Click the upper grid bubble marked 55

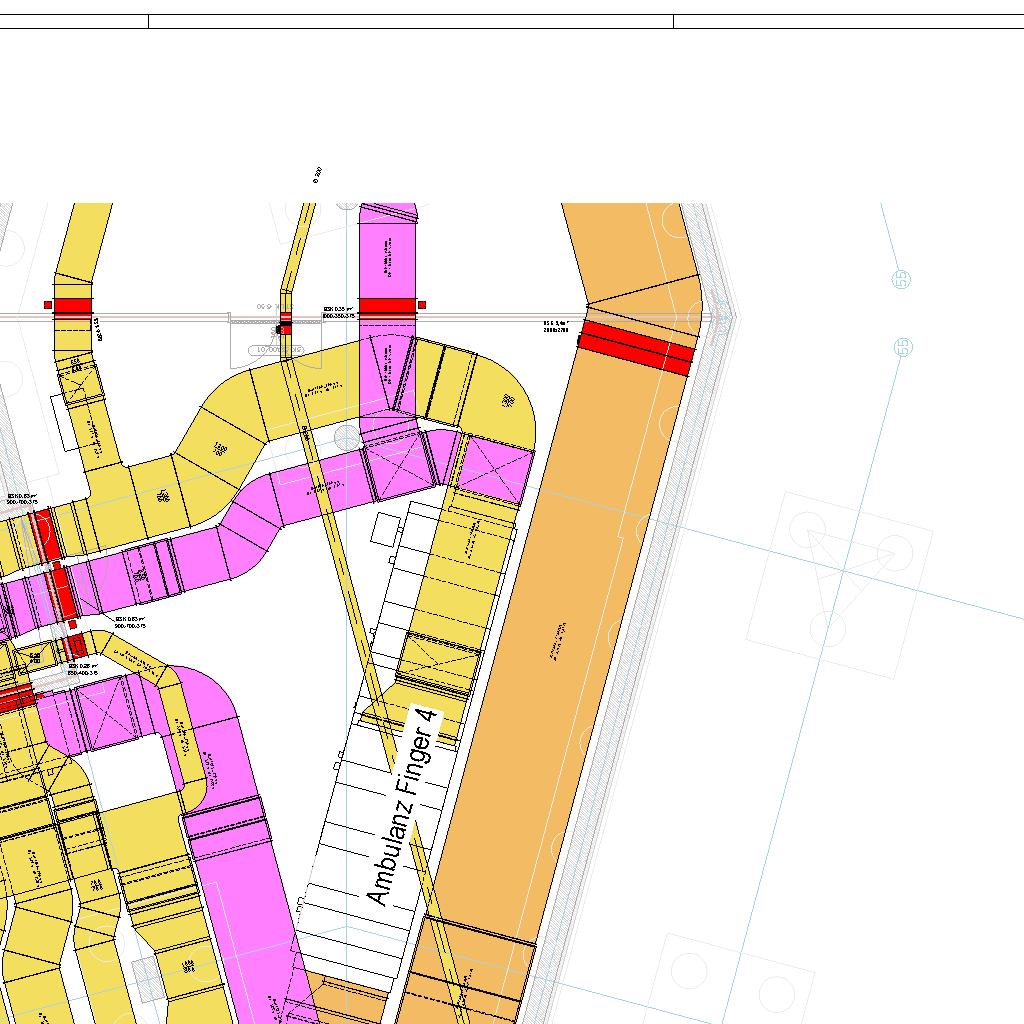pos(902,279)
